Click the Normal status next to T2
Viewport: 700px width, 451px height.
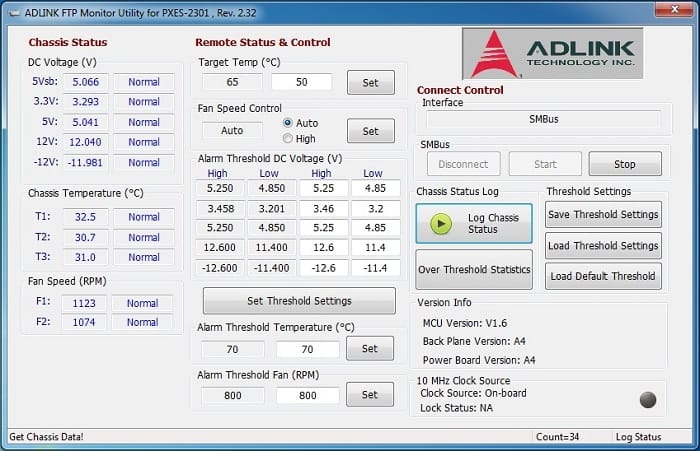144,237
